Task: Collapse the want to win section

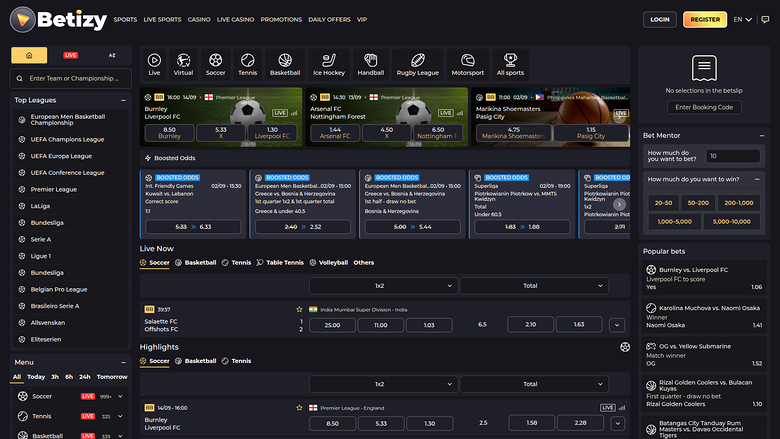Action: click(x=757, y=179)
